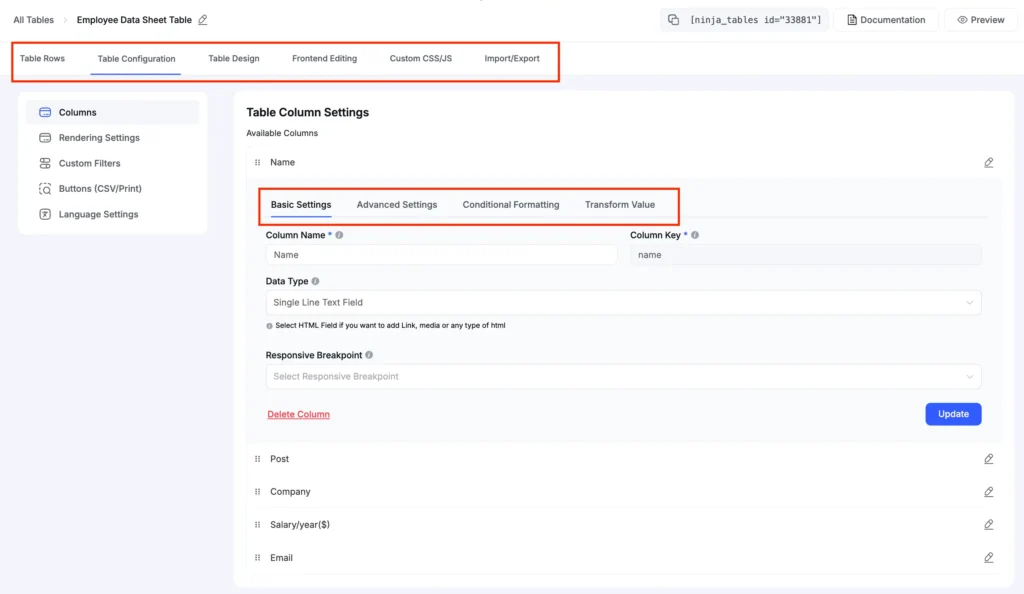
Task: Click the Delete Column link
Action: 297,413
